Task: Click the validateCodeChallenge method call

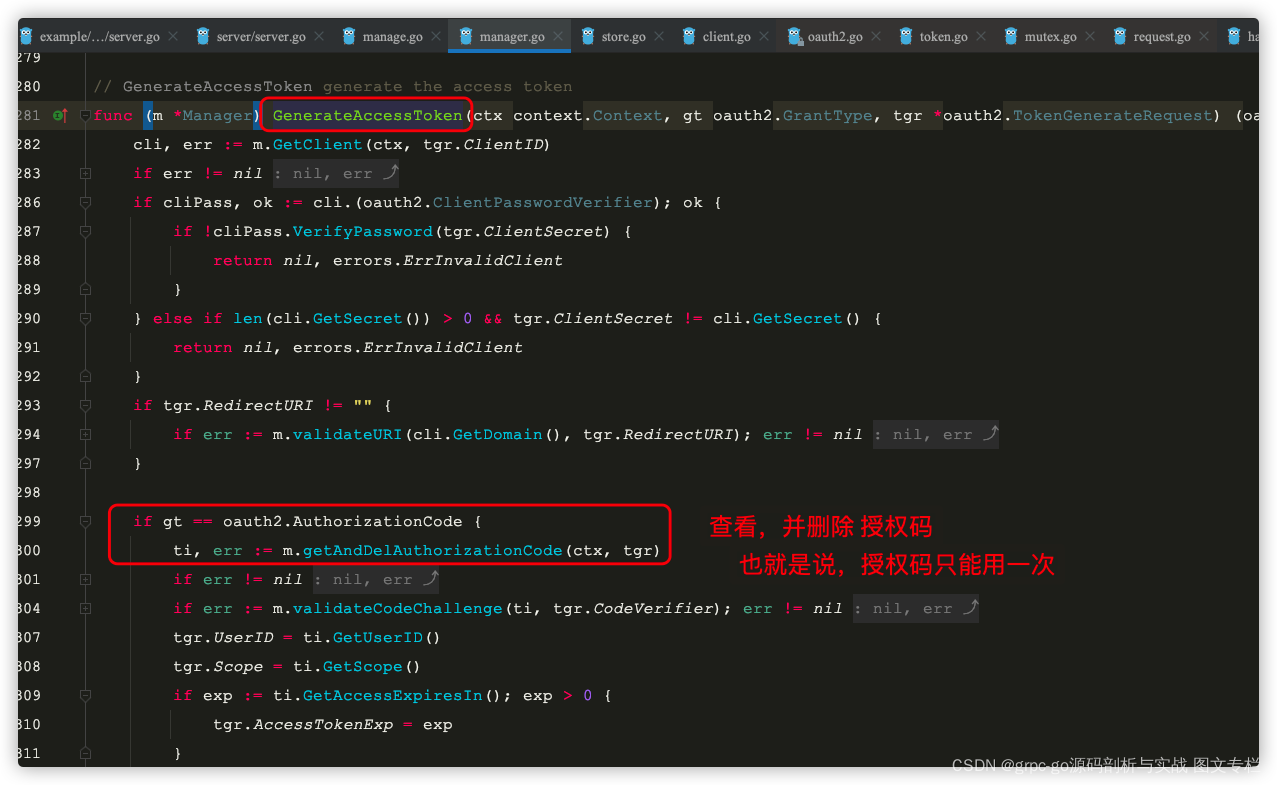Action: 398,609
